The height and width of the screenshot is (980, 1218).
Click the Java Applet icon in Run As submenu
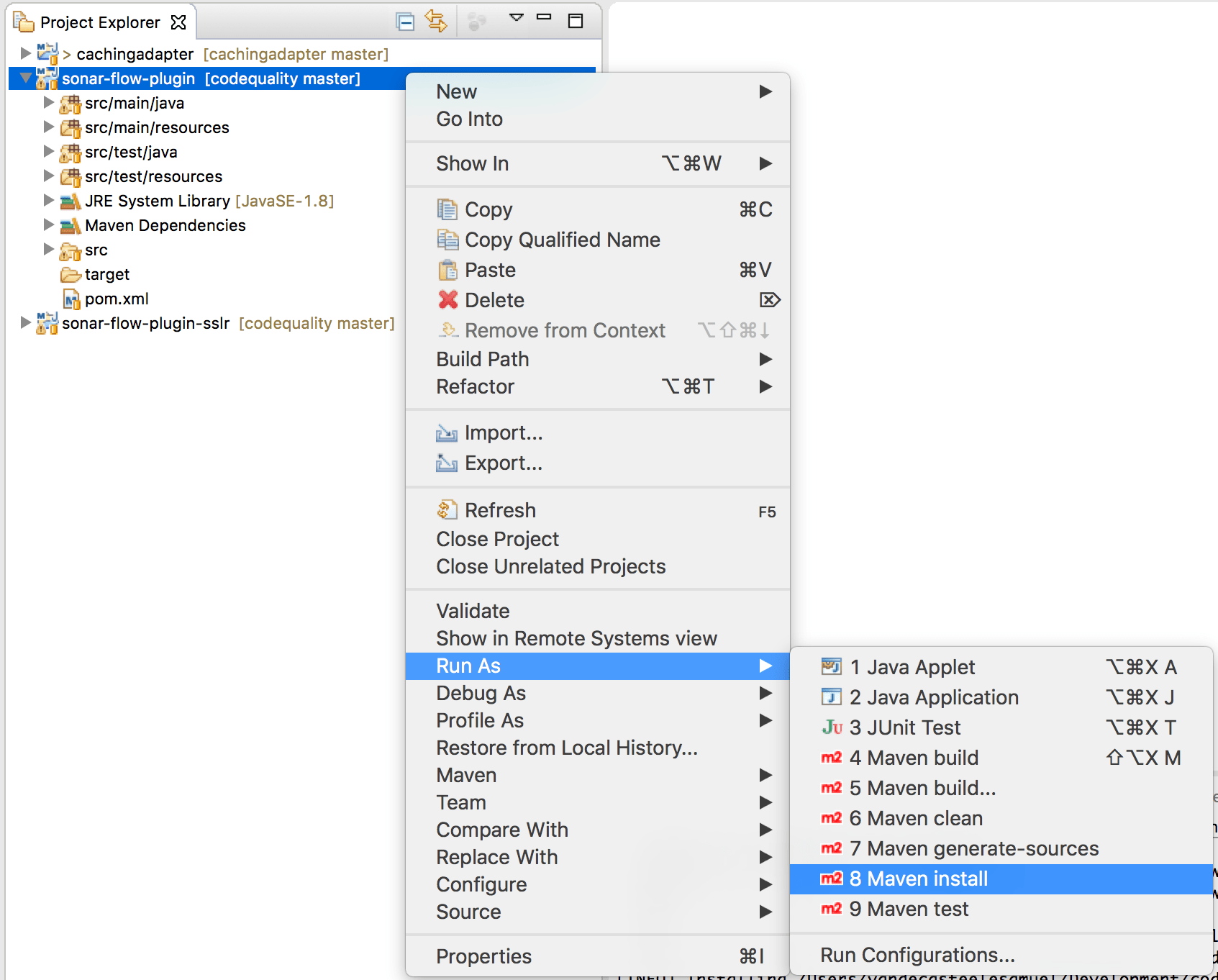click(x=831, y=667)
